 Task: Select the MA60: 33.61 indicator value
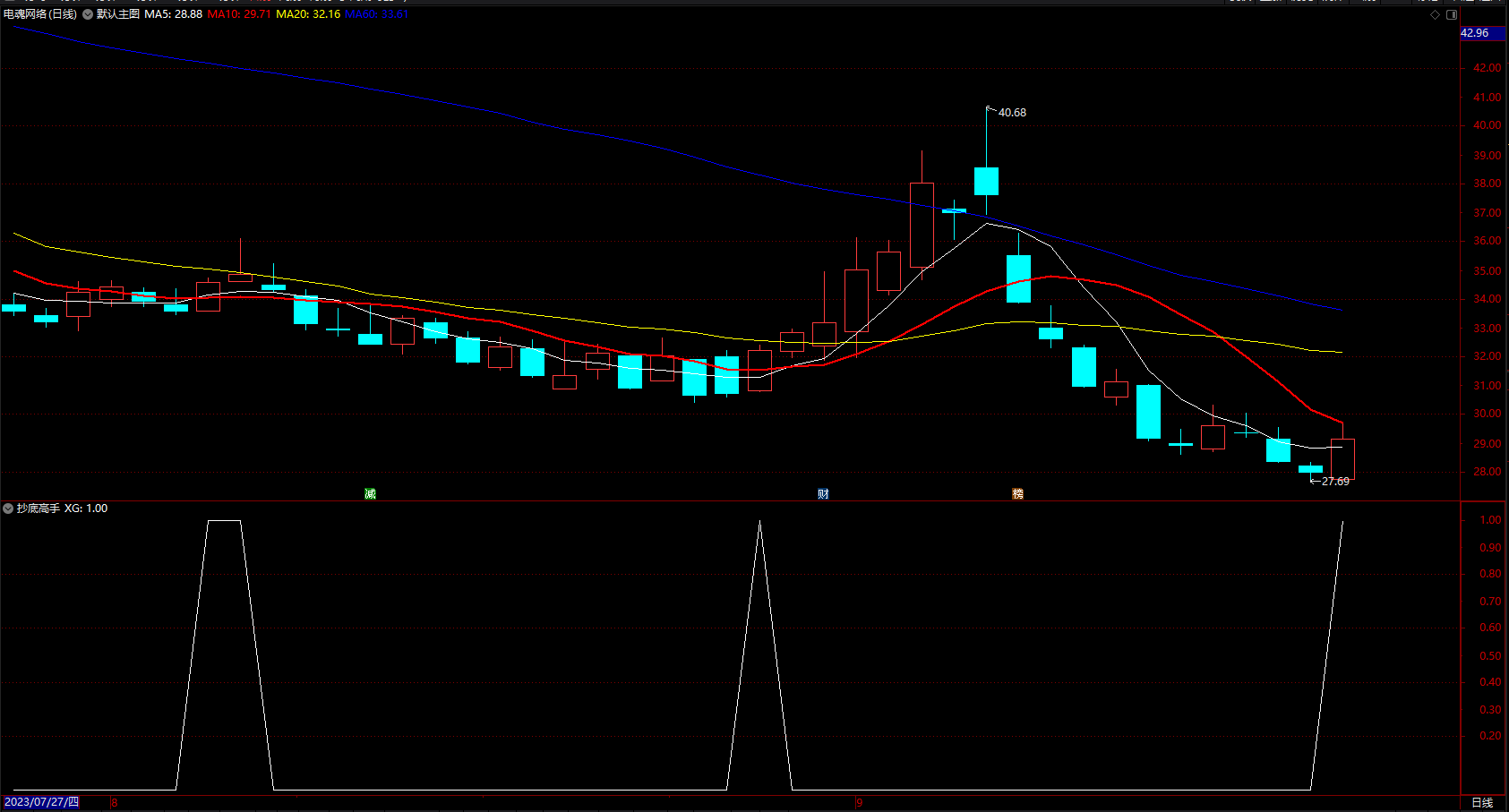(x=377, y=14)
